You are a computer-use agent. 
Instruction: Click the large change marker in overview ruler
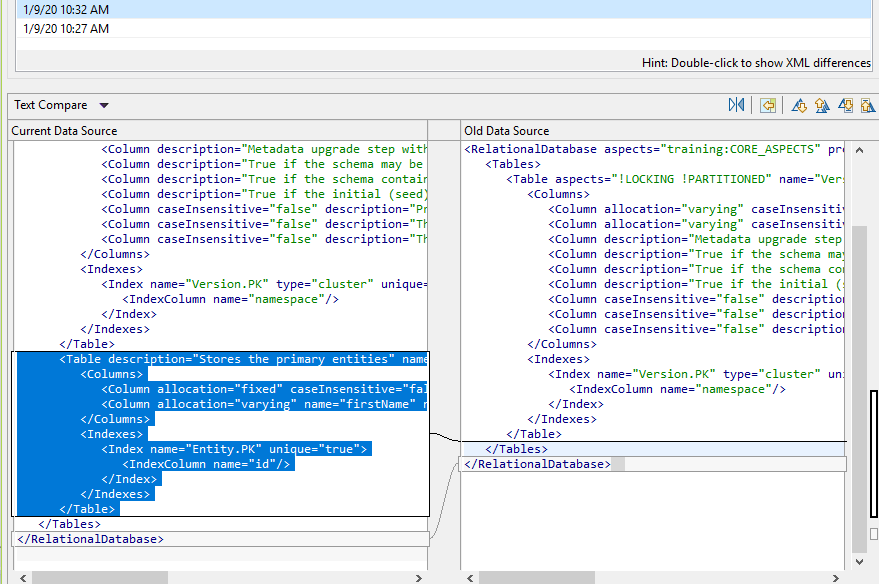click(874, 453)
